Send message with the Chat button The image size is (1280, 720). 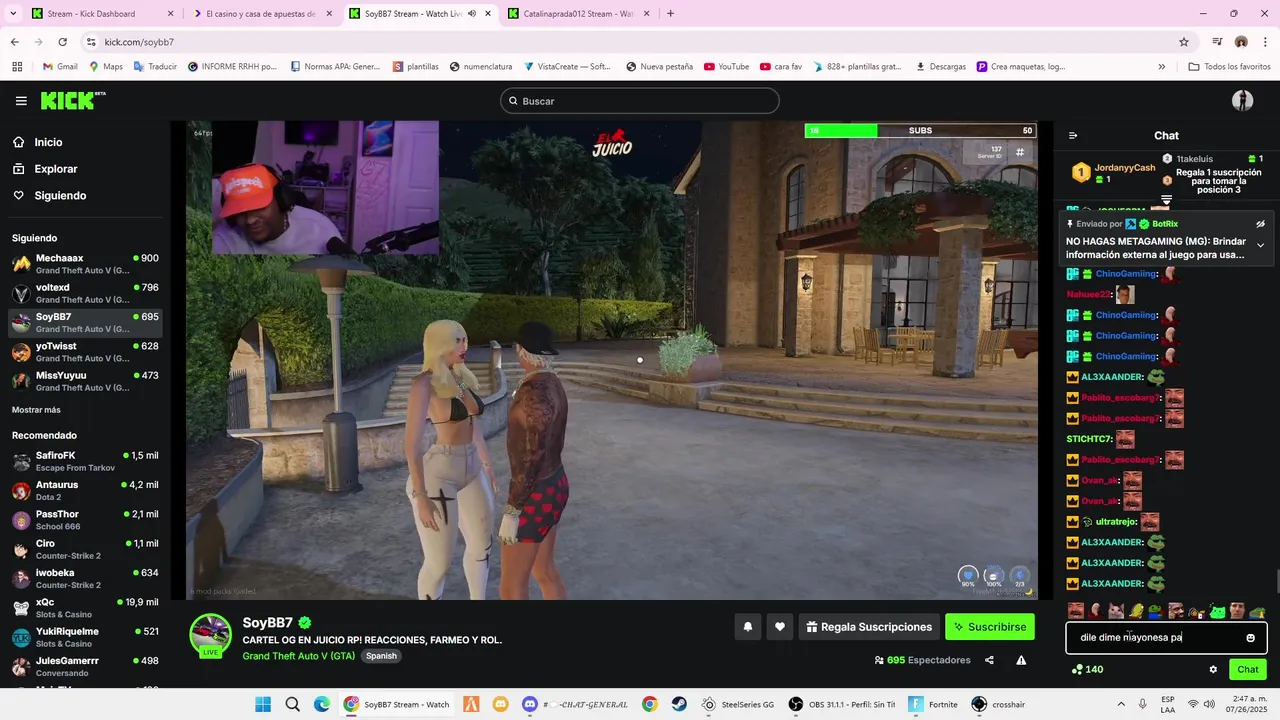tap(1247, 670)
